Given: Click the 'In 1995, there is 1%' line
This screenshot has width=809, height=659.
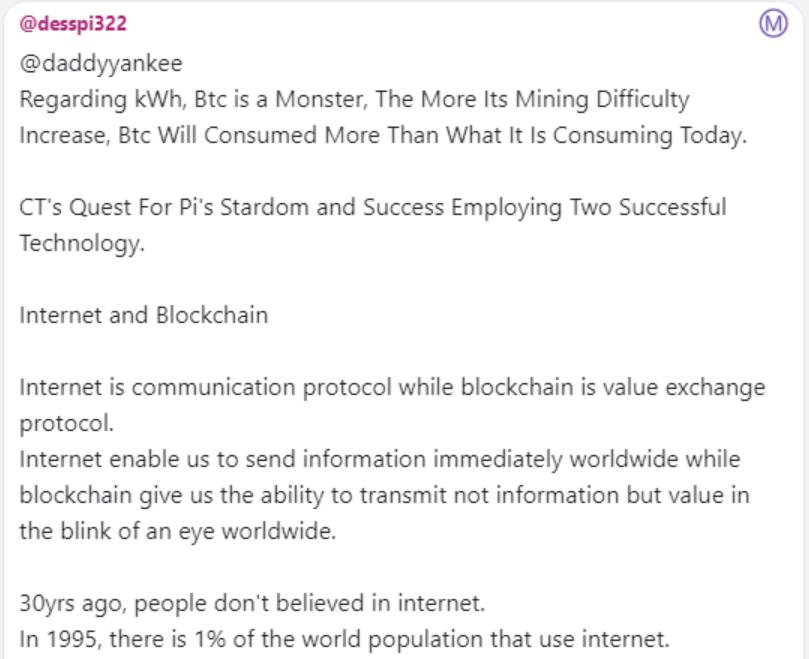Looking at the screenshot, I should (x=345, y=639).
